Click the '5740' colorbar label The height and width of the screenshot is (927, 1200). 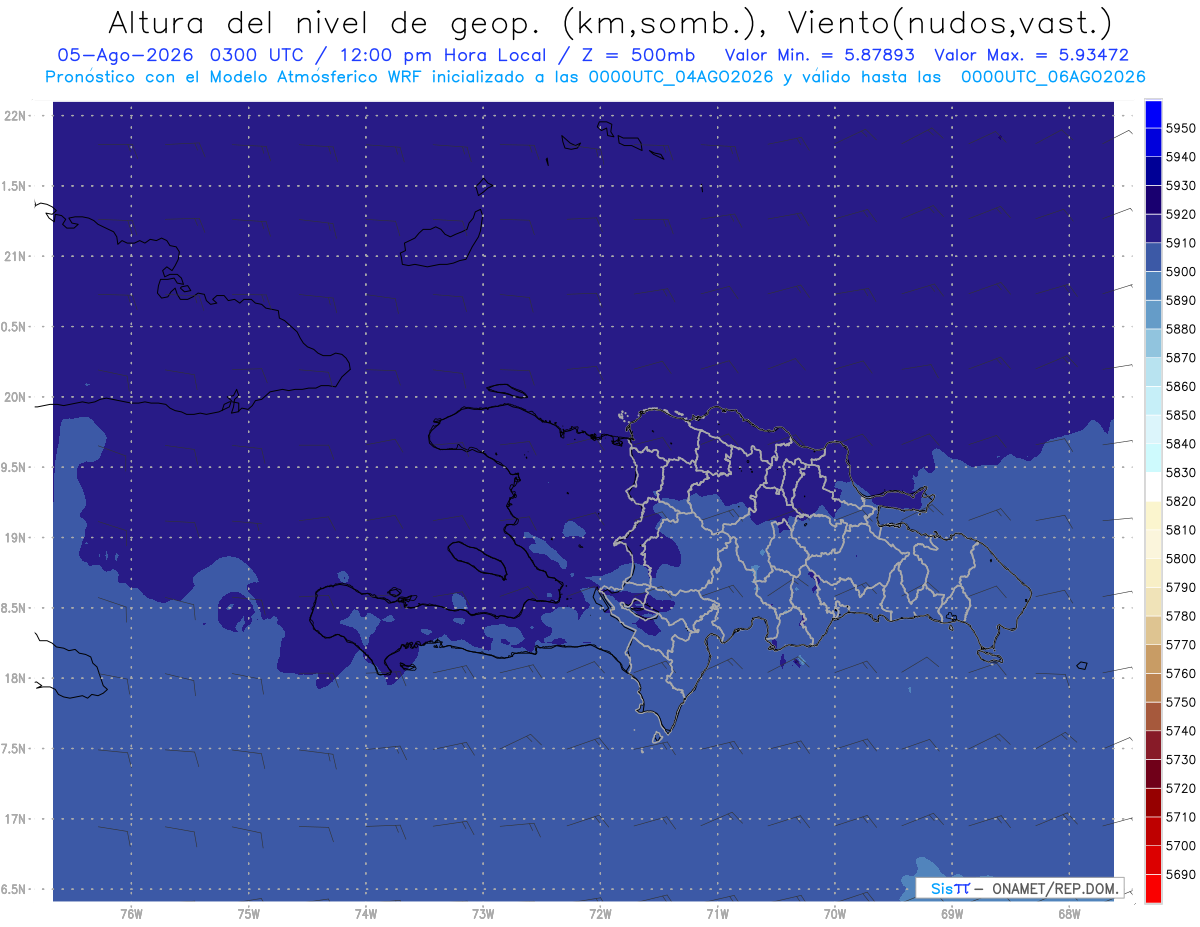(x=1181, y=731)
